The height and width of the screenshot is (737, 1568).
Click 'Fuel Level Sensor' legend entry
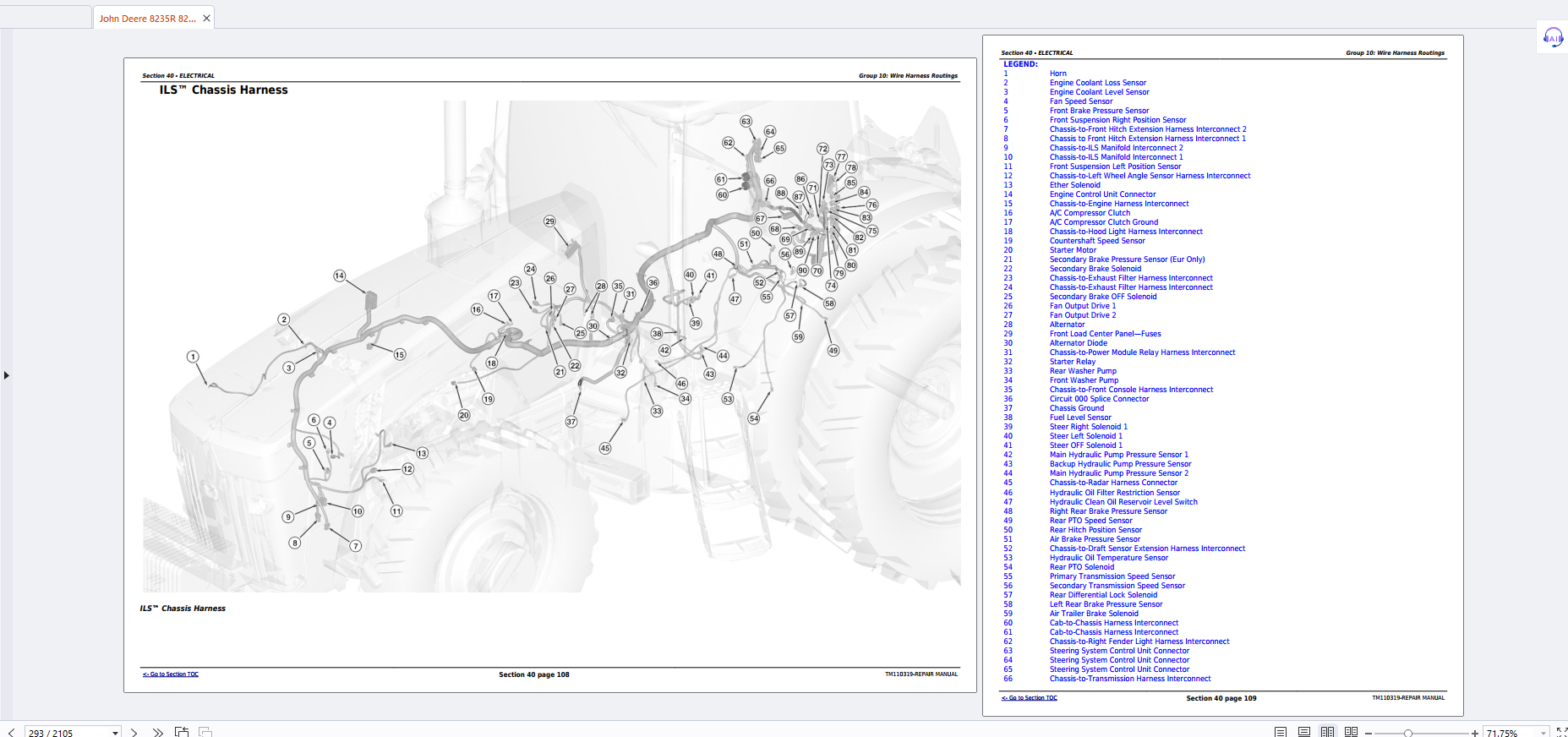(1080, 418)
